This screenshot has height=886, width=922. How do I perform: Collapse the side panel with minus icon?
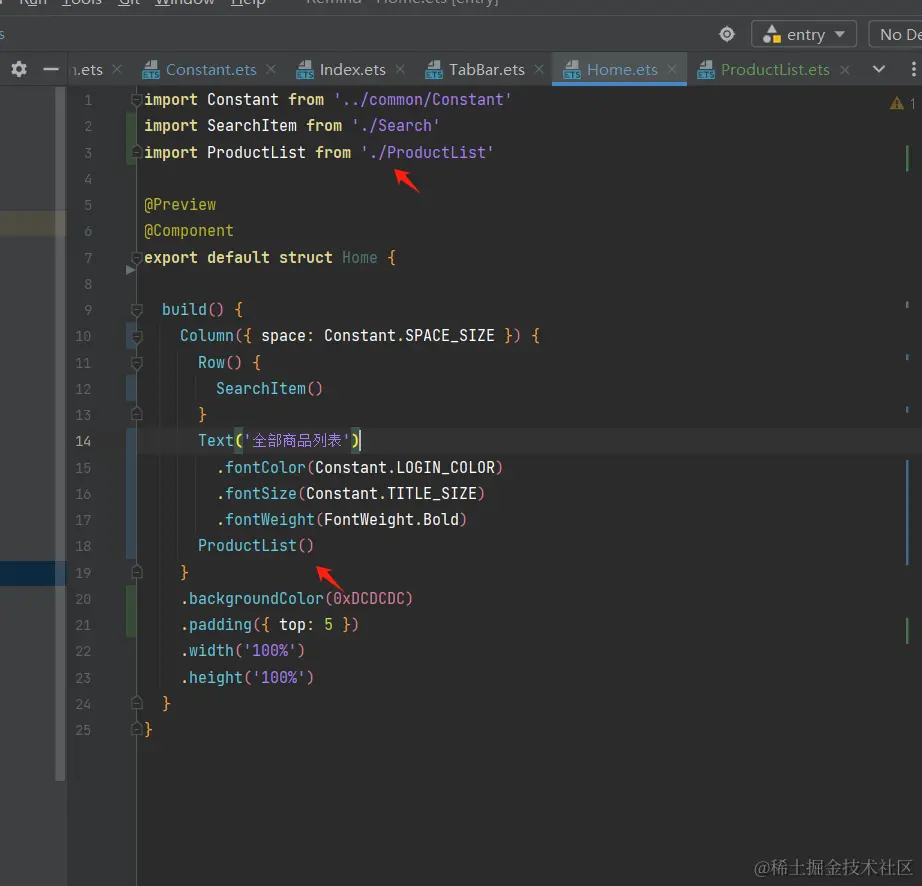[x=51, y=69]
